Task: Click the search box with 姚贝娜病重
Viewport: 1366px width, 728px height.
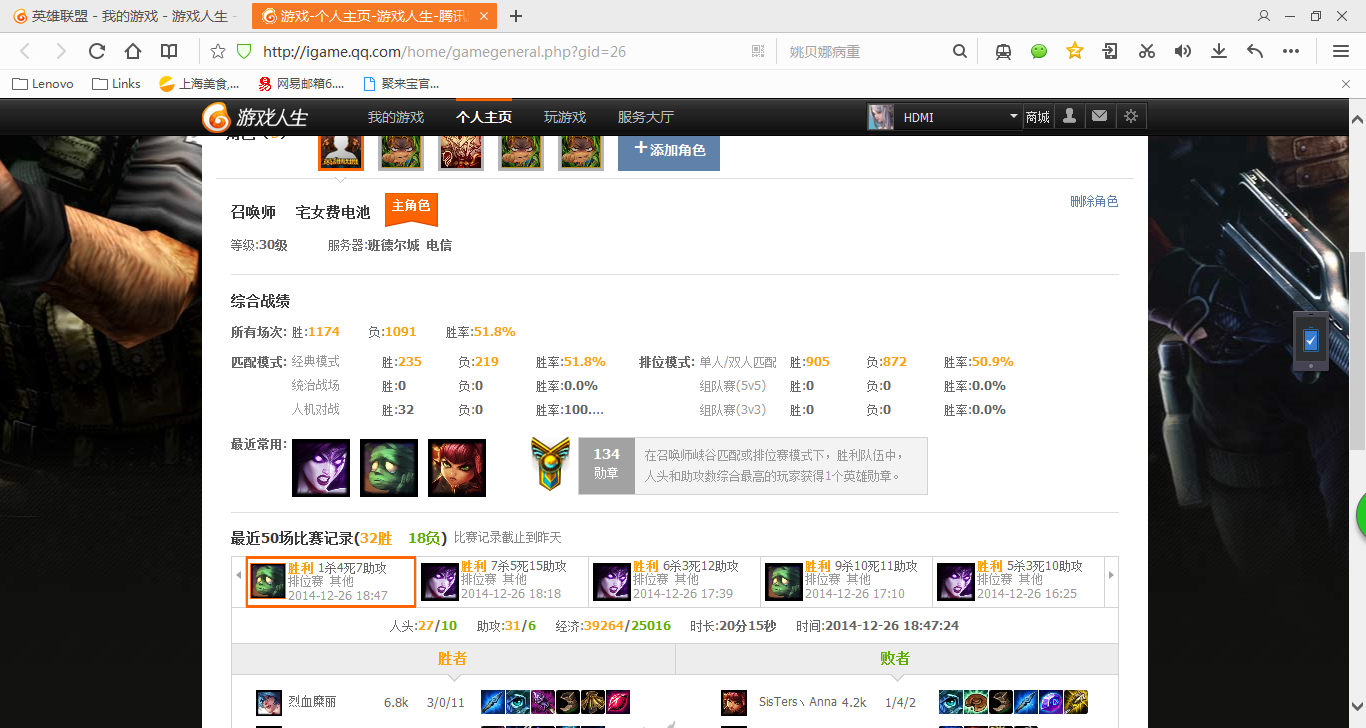Action: 865,51
